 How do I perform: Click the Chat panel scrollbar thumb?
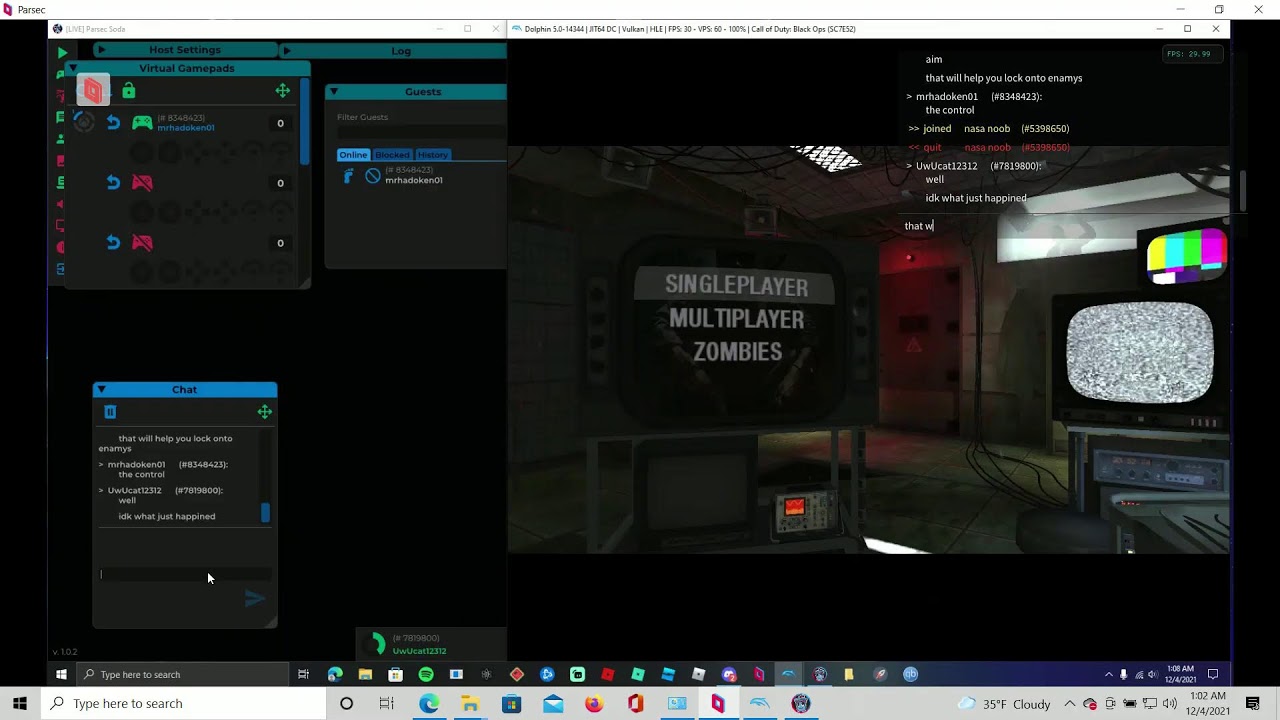click(265, 513)
